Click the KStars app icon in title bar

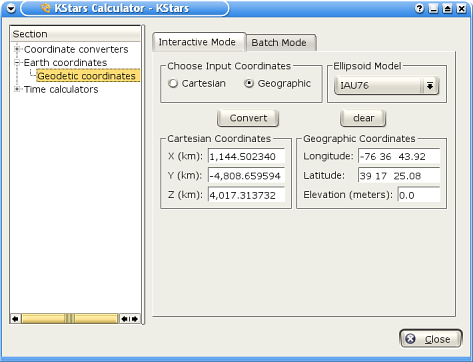pyautogui.click(x=46, y=8)
